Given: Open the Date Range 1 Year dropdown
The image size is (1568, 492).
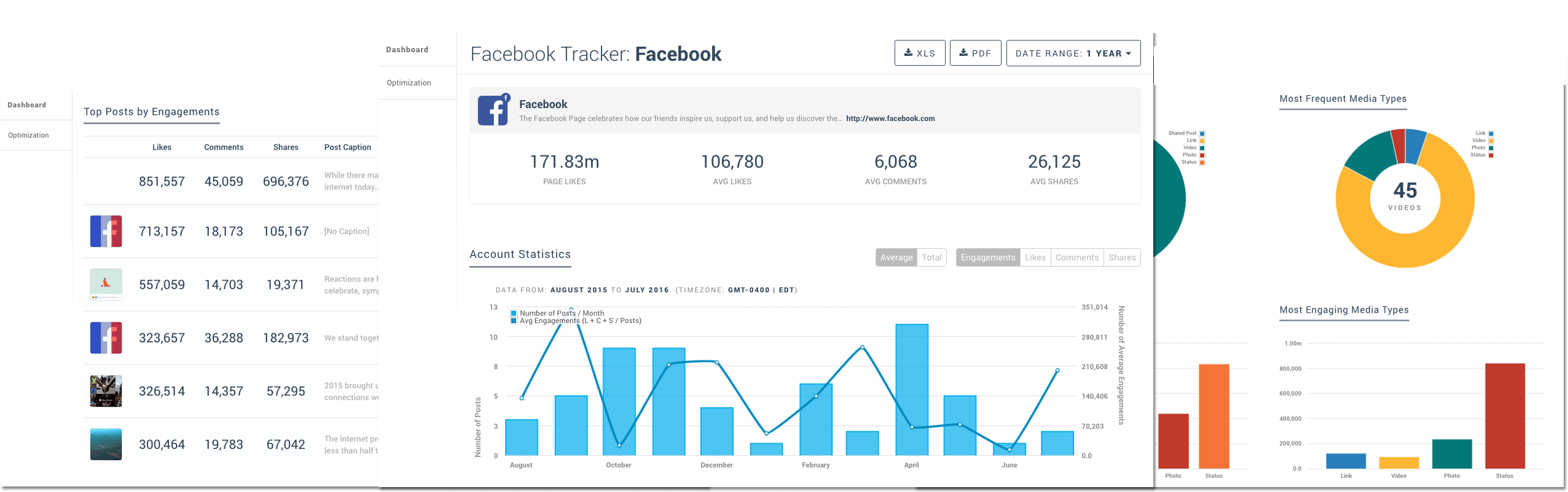Looking at the screenshot, I should click(x=1073, y=53).
